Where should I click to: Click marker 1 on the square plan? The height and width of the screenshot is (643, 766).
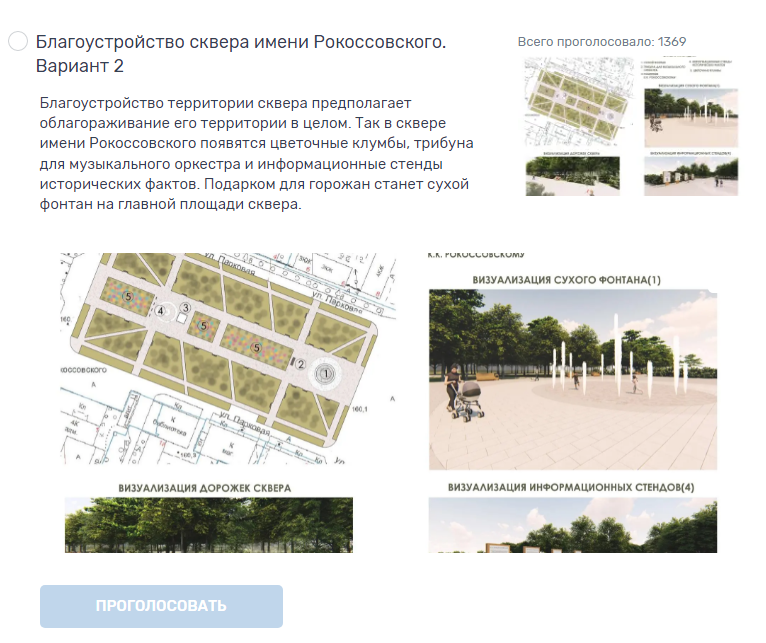(x=324, y=372)
